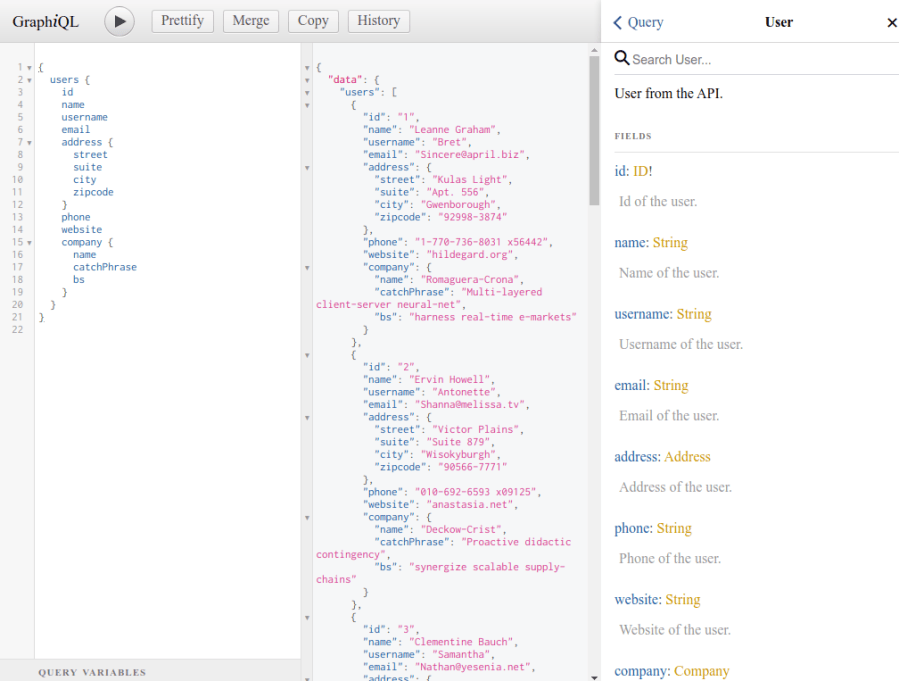The image size is (899, 681).
Task: Click the "1-770-736-8031 x56442" phone value
Action: pyautogui.click(x=480, y=242)
